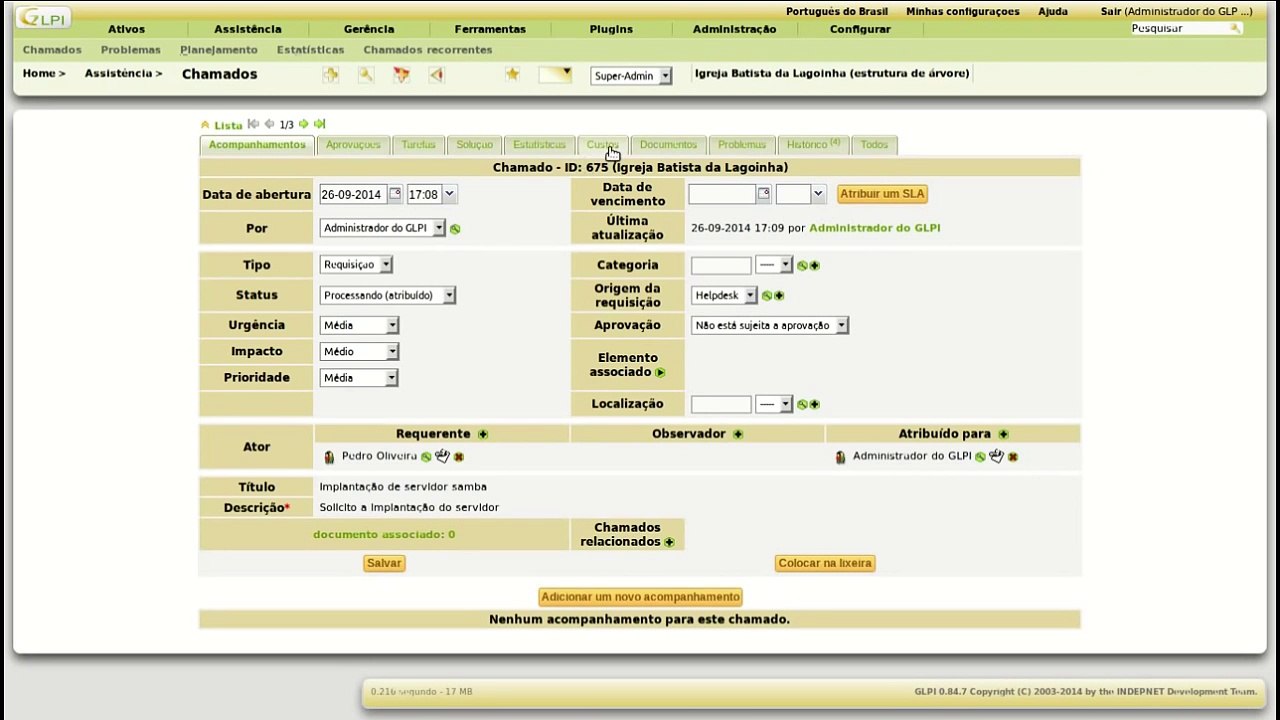The height and width of the screenshot is (720, 1280).
Task: Click the templates icon beside the search icon
Action: point(401,74)
